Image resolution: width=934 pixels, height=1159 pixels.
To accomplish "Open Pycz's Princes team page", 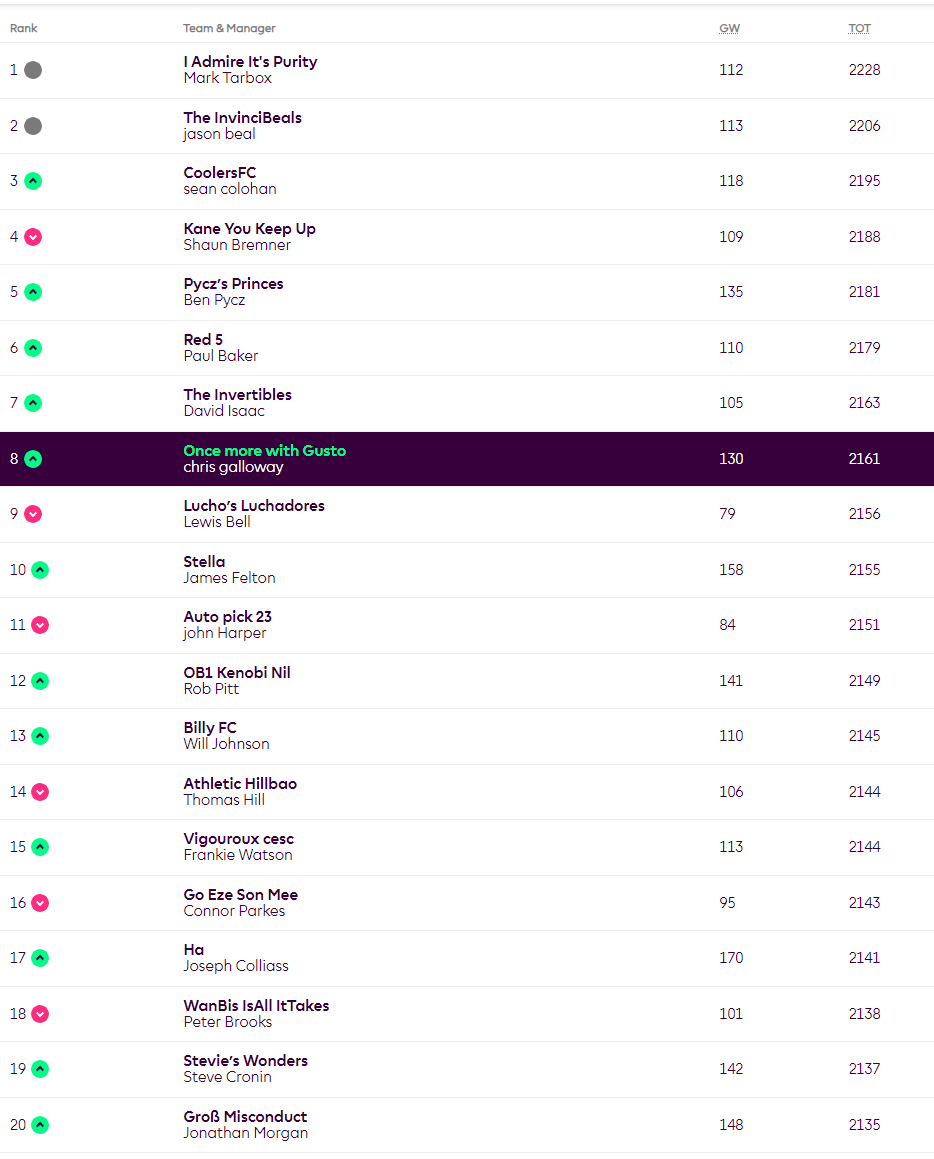I will pyautogui.click(x=233, y=284).
